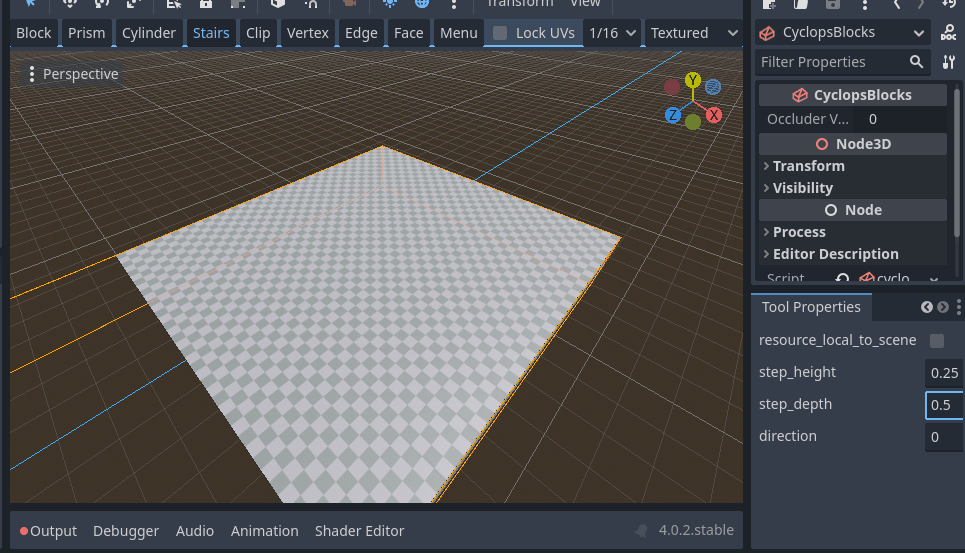Open the Tool Properties dock options dots
965x553 pixels.
click(x=958, y=307)
